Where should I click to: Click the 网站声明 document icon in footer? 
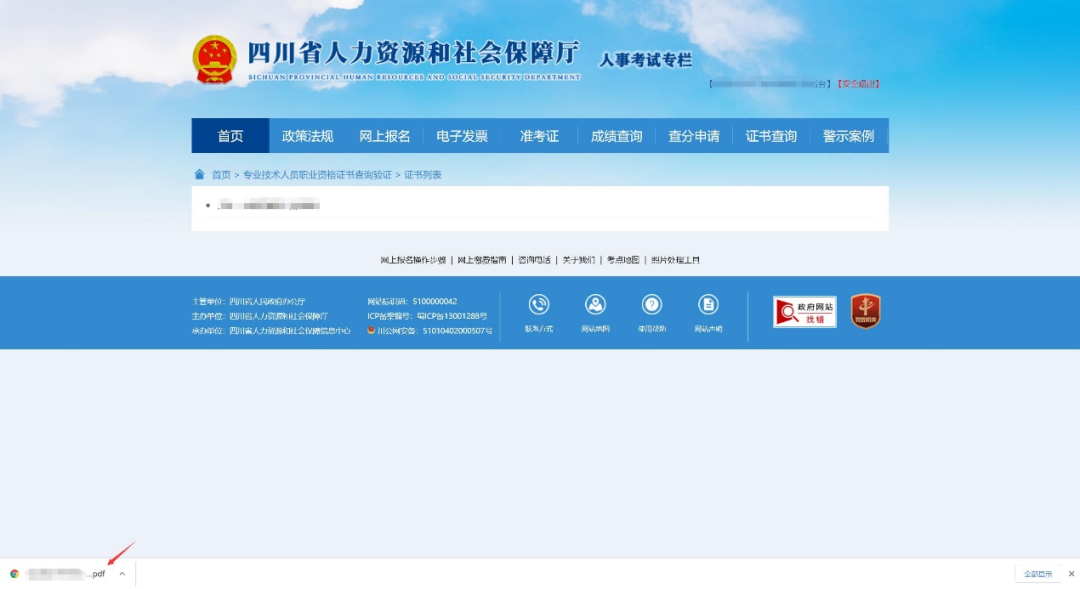pyautogui.click(x=708, y=305)
